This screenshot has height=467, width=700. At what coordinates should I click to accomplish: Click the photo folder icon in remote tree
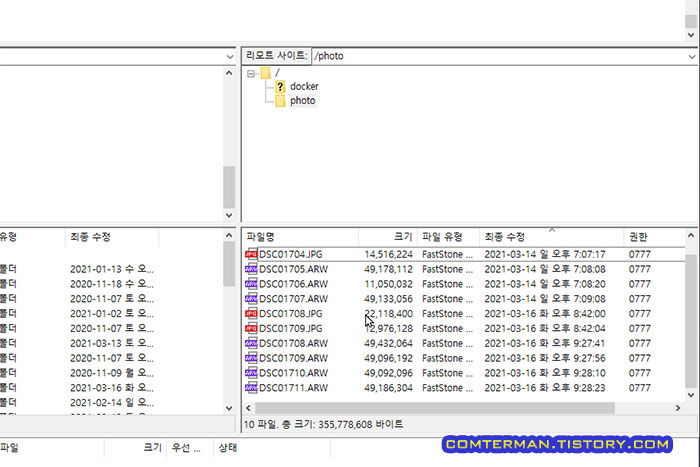(280, 101)
